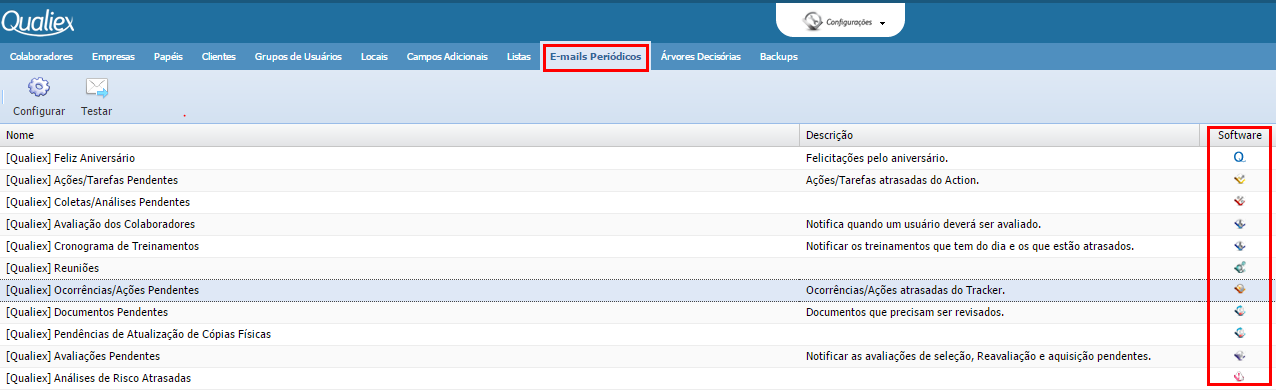Click software icon in Avaliação dos Colaboradores row

coord(1240,224)
